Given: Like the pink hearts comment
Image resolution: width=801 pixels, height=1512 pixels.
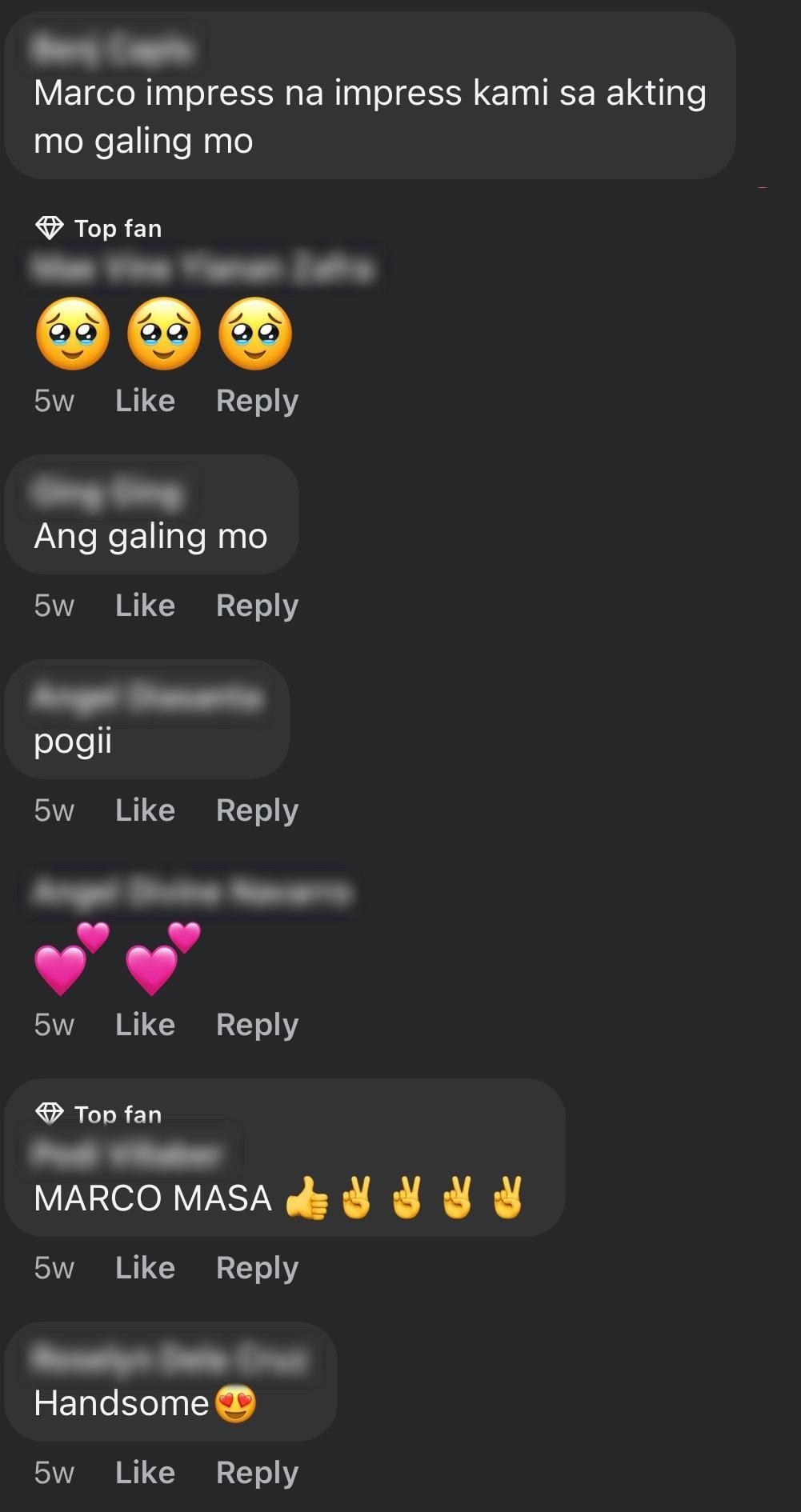Looking at the screenshot, I should (x=145, y=1025).
